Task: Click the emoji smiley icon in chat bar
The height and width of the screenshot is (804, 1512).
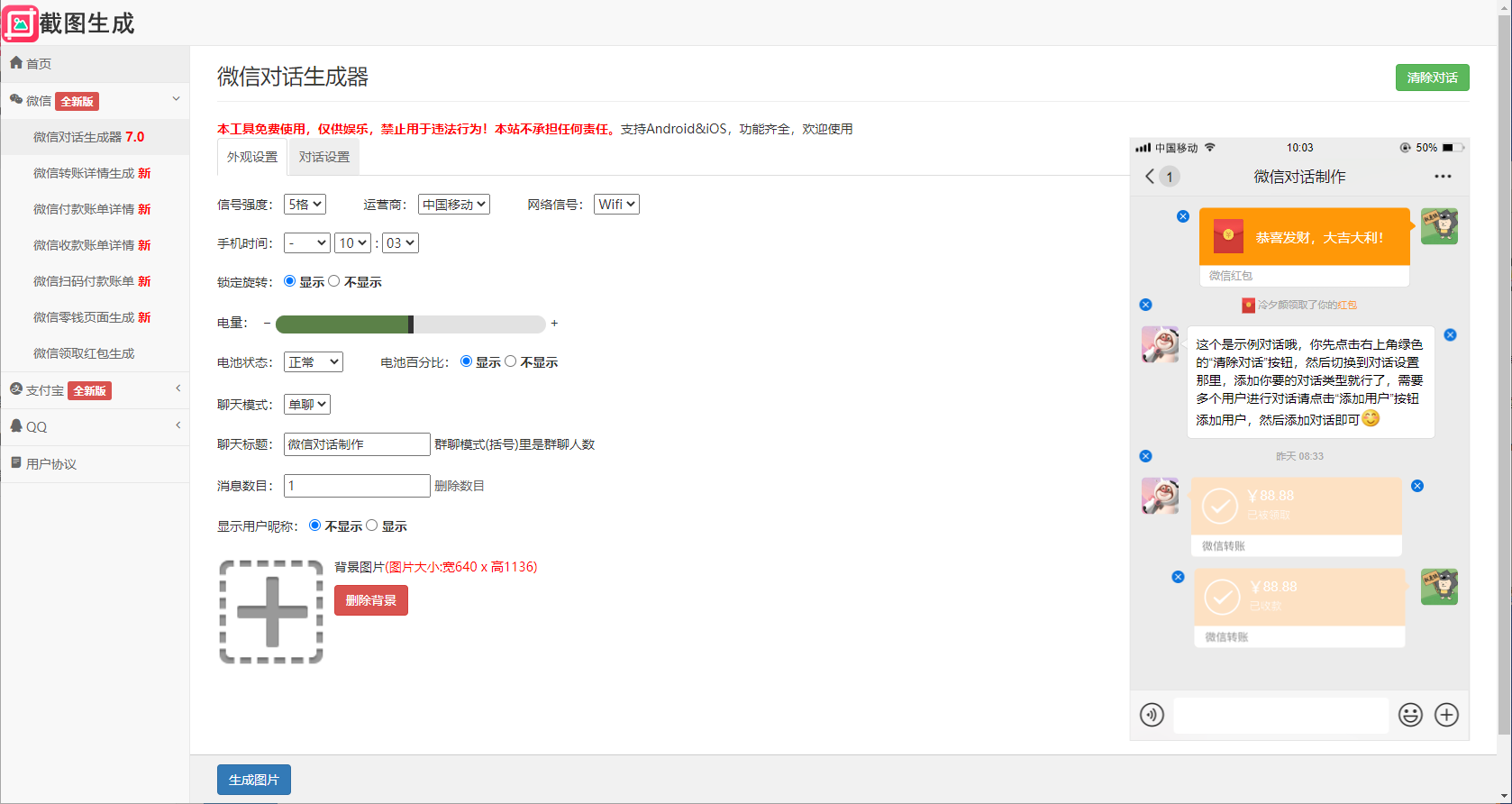Action: (1410, 715)
